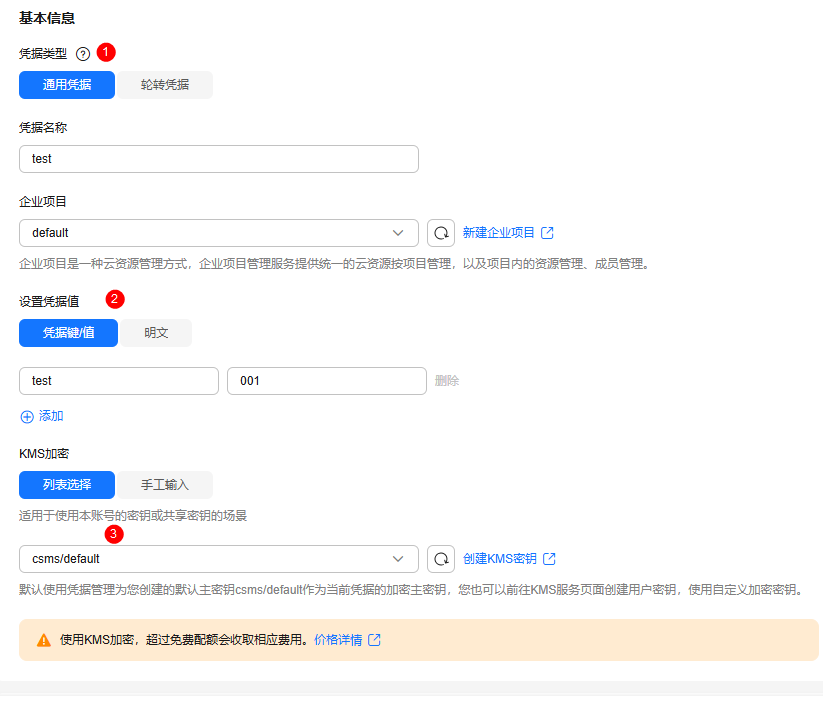Screen dimensions: 823x703
Task: Refresh the KMS key list
Action: tap(441, 559)
